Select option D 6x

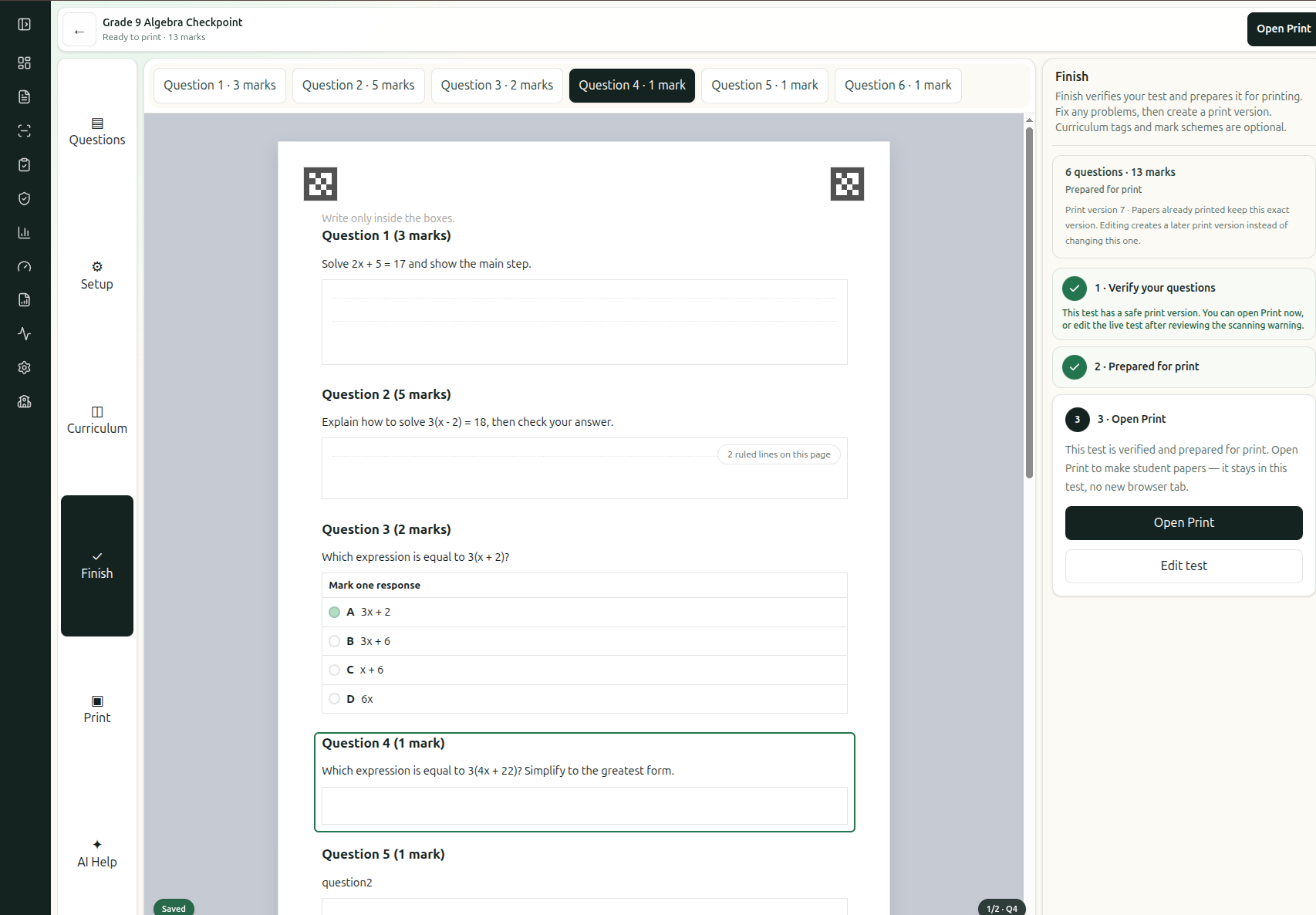(x=584, y=699)
